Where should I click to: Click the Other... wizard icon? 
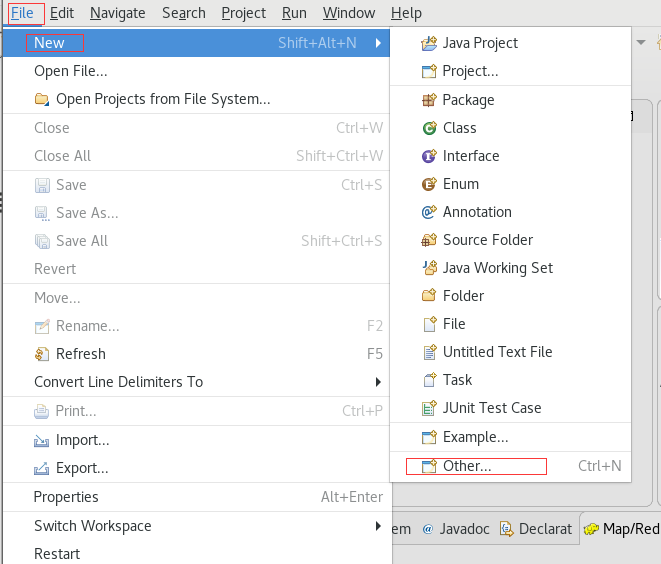coord(429,466)
